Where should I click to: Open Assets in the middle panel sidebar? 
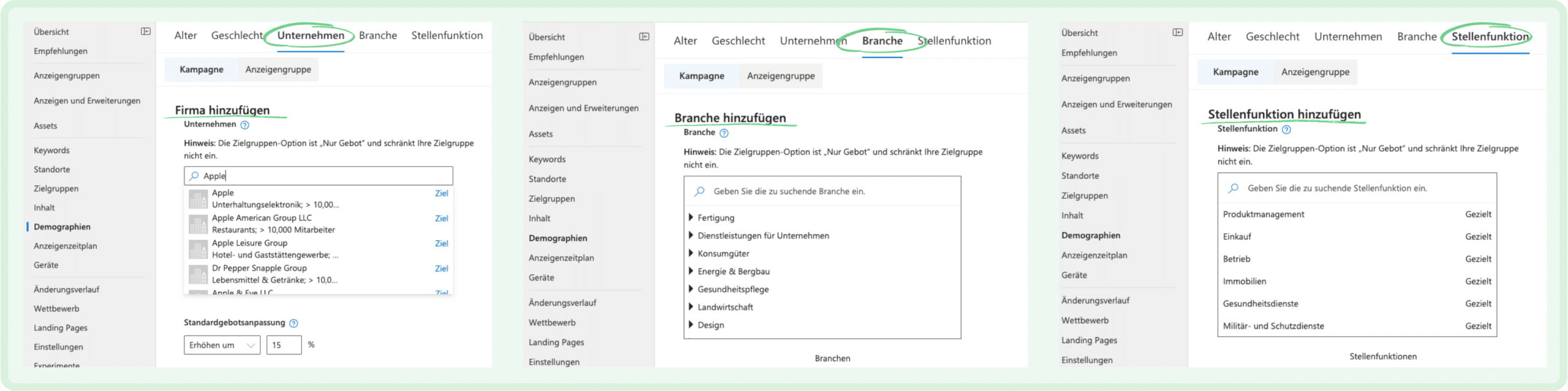click(540, 134)
